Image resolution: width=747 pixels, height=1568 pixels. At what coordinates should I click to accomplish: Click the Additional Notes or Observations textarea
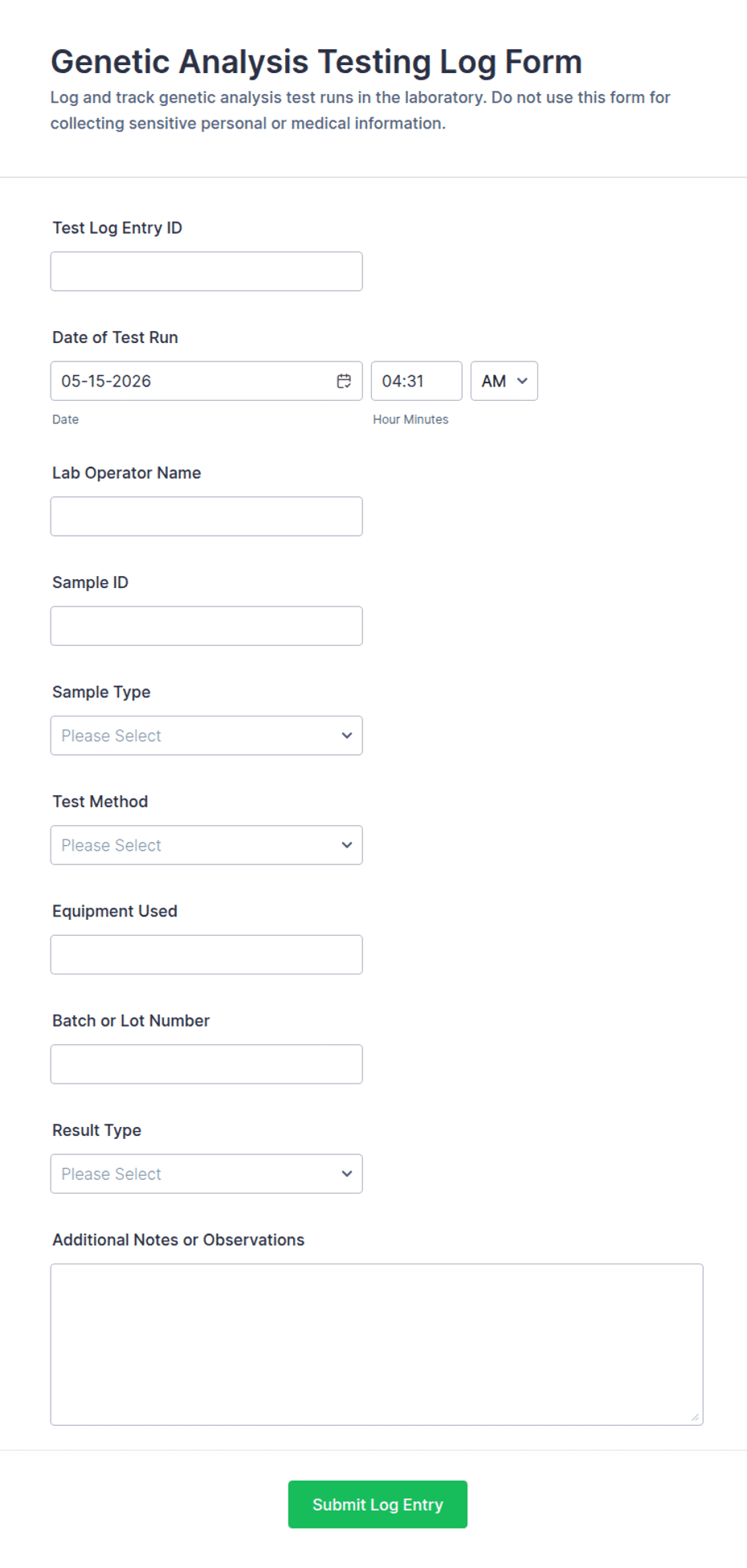(x=377, y=1345)
